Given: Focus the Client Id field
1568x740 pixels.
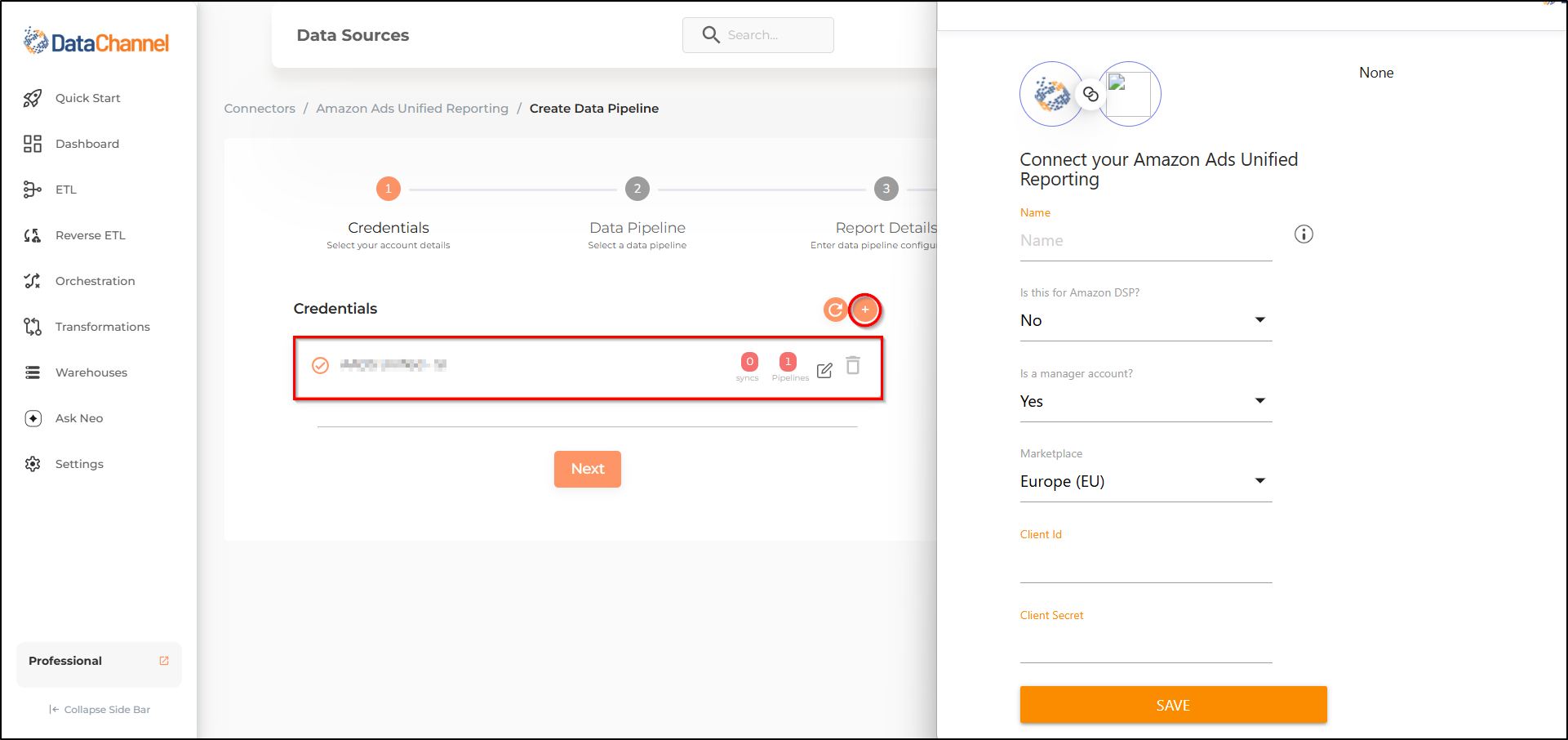Looking at the screenshot, I should pos(1146,564).
